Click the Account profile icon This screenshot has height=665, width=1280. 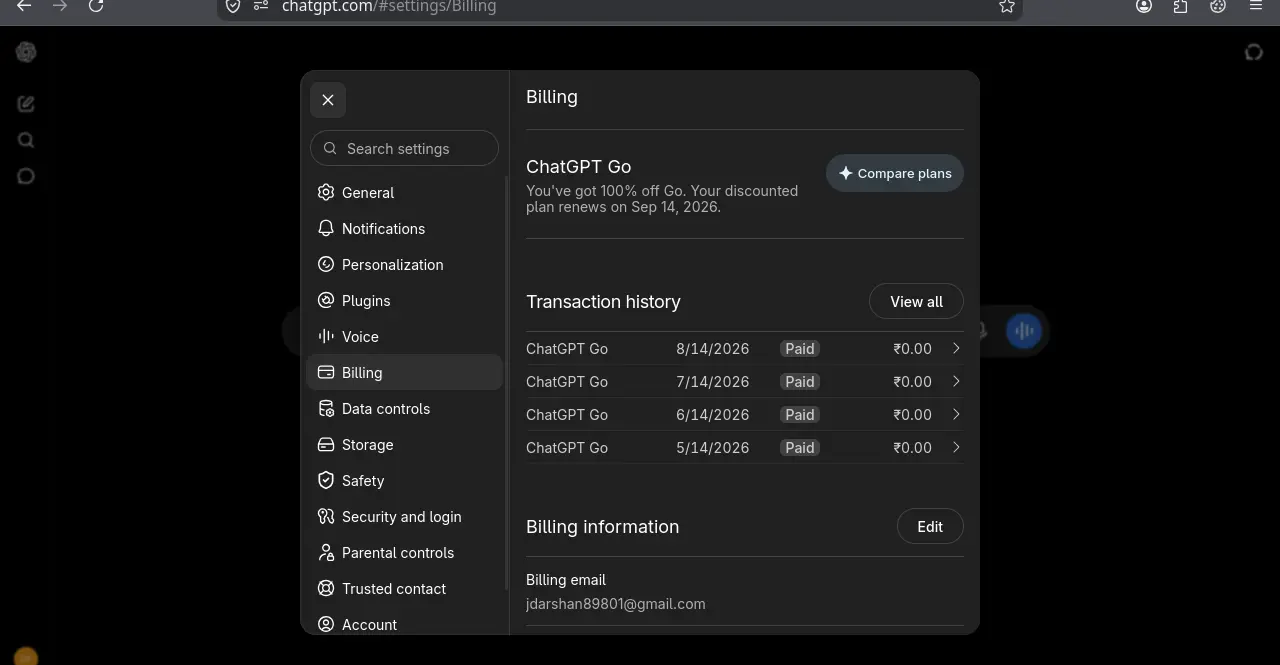click(325, 624)
